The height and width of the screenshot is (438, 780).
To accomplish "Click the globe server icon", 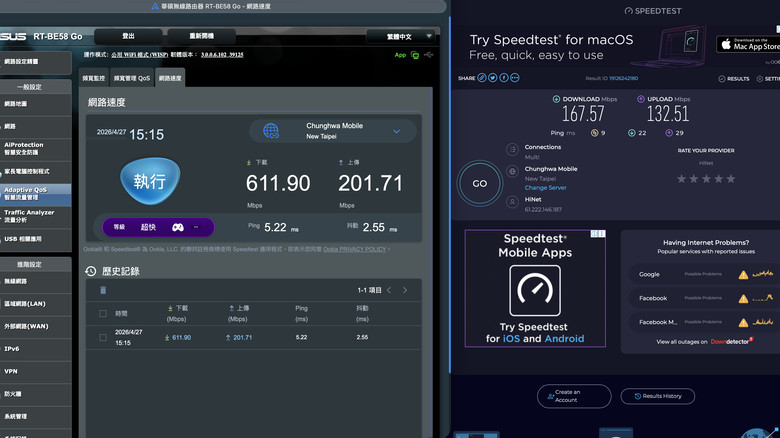I will [271, 131].
